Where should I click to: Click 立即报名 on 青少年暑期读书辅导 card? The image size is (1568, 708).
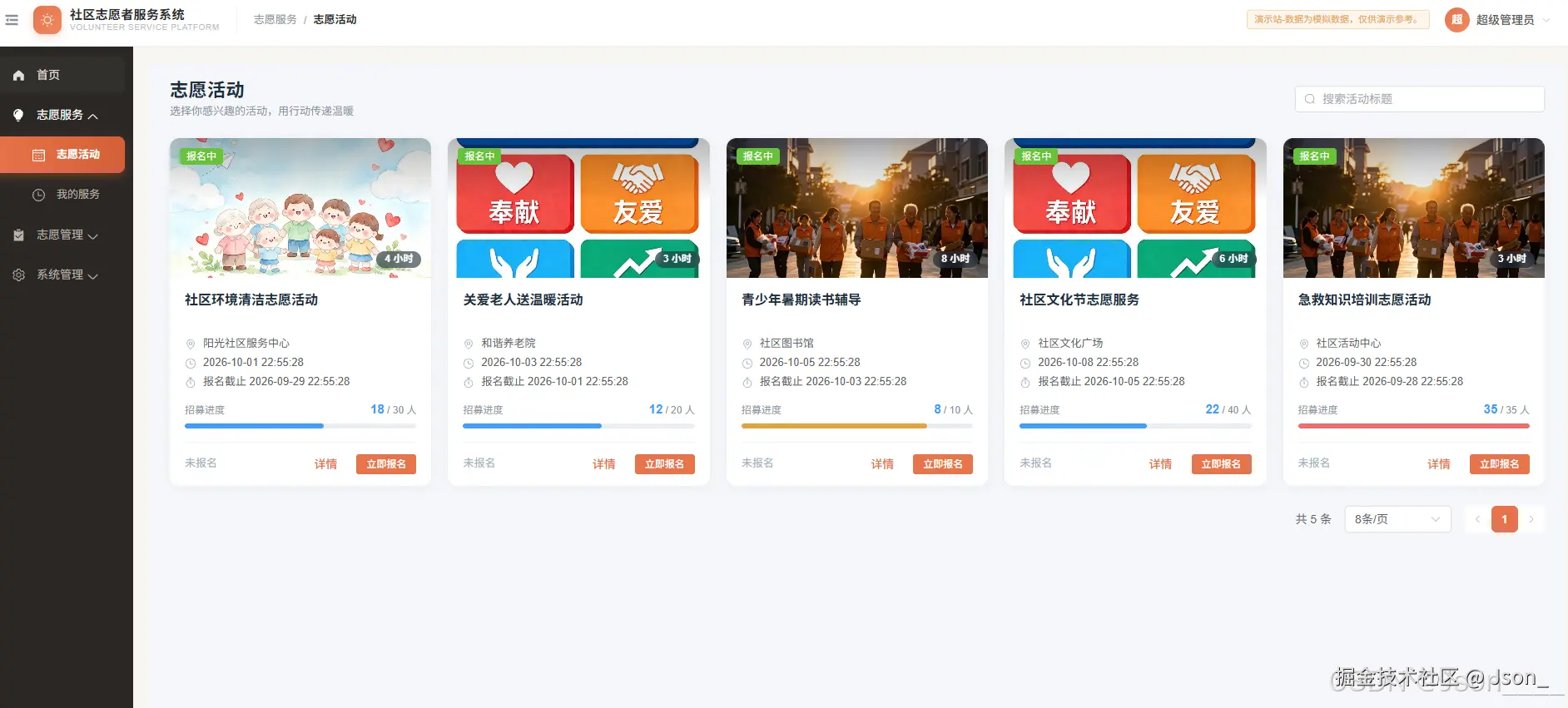point(943,464)
